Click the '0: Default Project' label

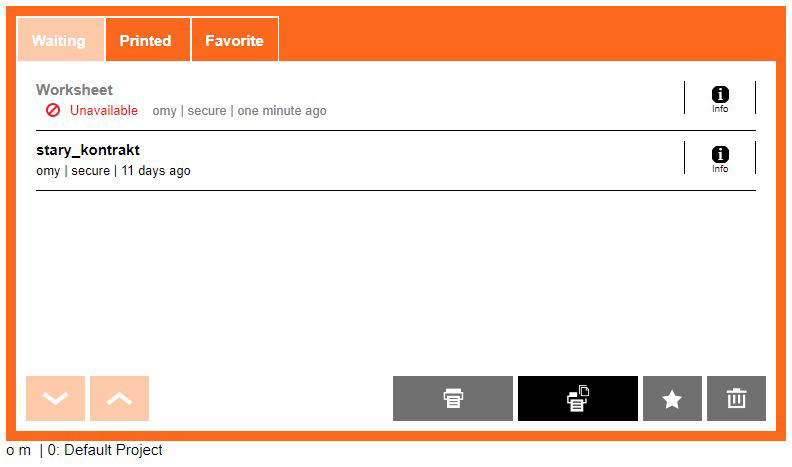[105, 451]
